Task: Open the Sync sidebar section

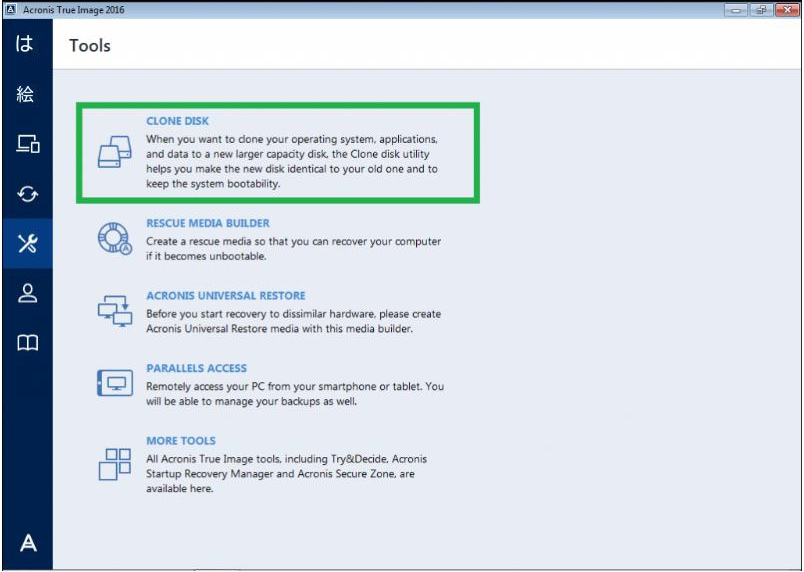Action: coord(27,194)
